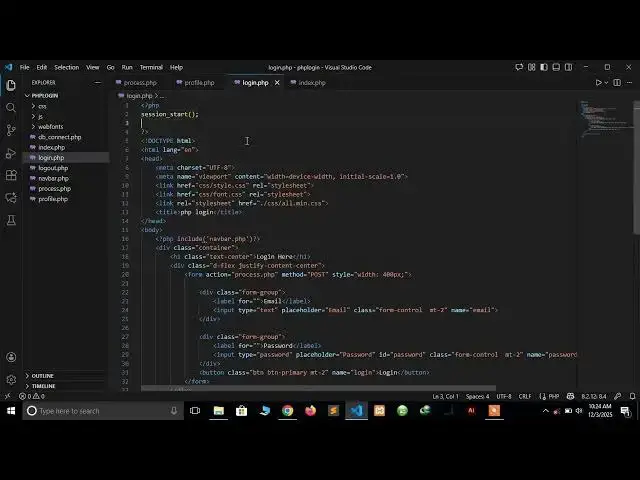Open the Extensions view
The height and width of the screenshot is (480, 640).
click(x=11, y=176)
